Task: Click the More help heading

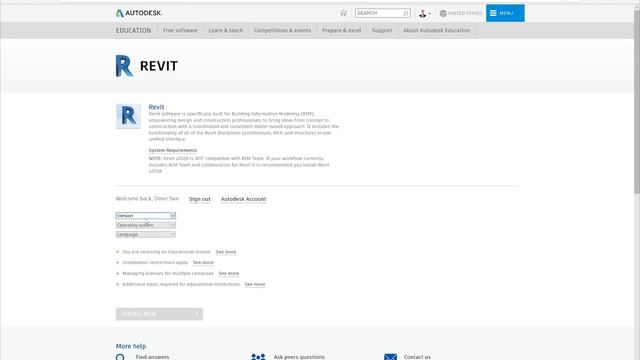Action: point(131,346)
